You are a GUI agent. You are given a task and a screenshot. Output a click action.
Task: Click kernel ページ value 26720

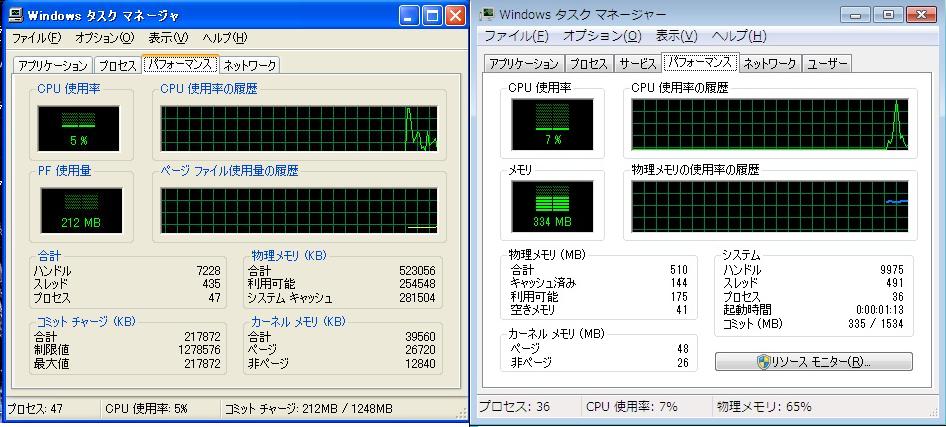[x=420, y=350]
